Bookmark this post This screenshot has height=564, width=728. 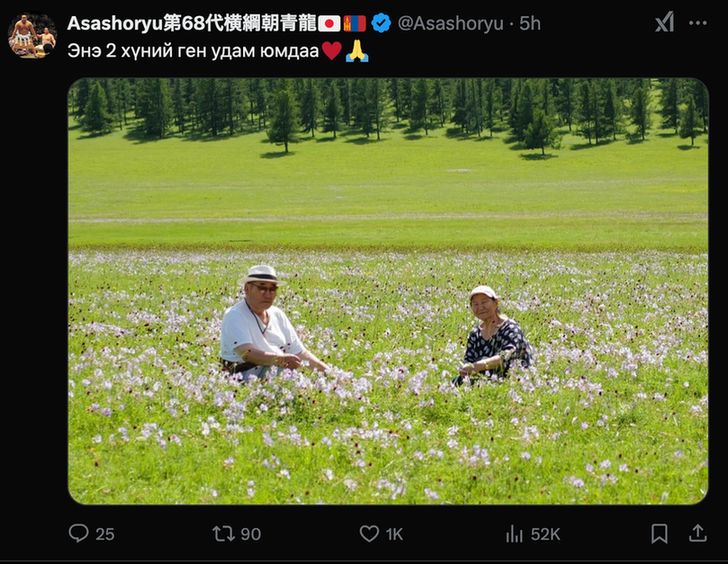tap(659, 534)
